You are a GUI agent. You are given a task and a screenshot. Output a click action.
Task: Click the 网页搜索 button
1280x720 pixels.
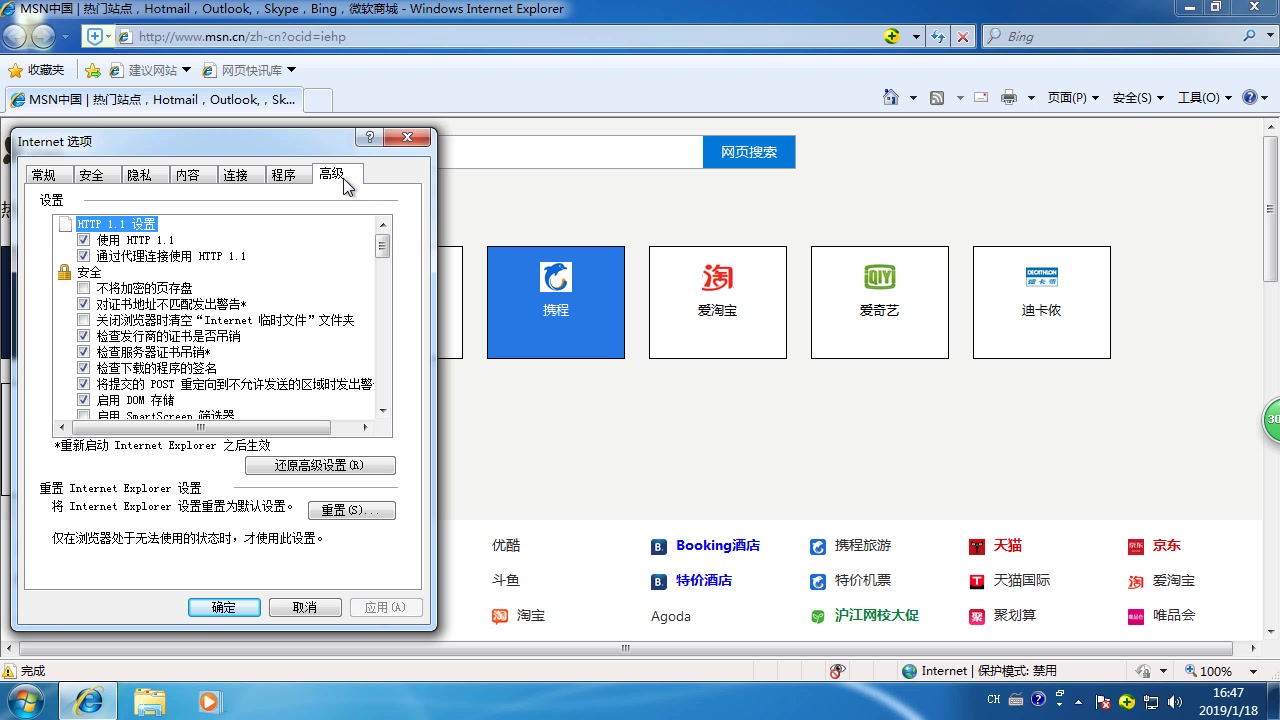tap(749, 152)
